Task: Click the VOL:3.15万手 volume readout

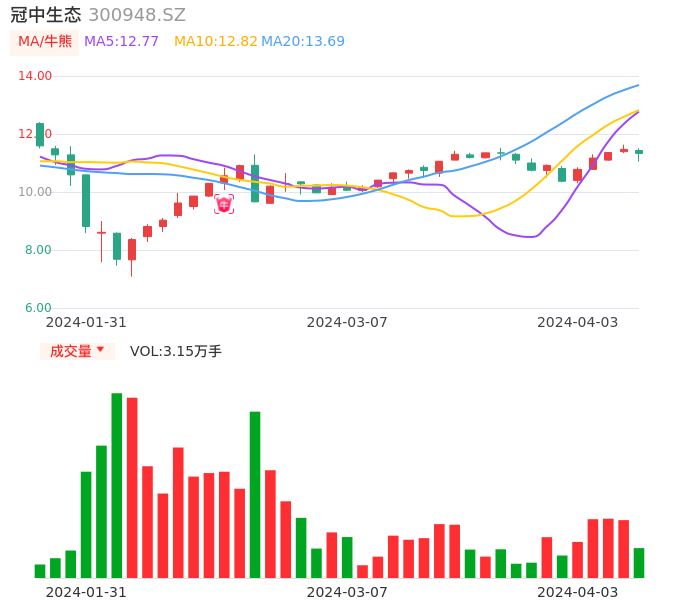Action: tap(176, 351)
